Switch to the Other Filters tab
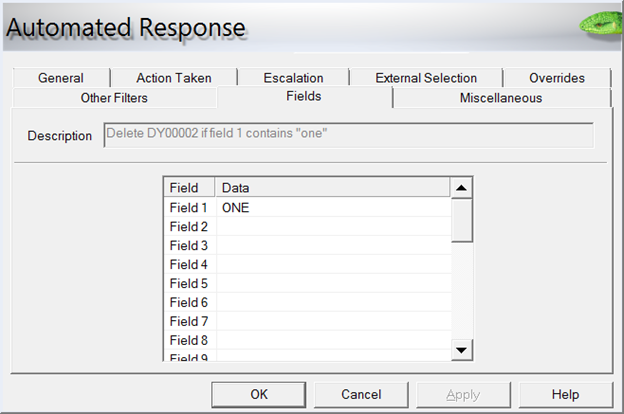624x414 pixels. coord(114,98)
